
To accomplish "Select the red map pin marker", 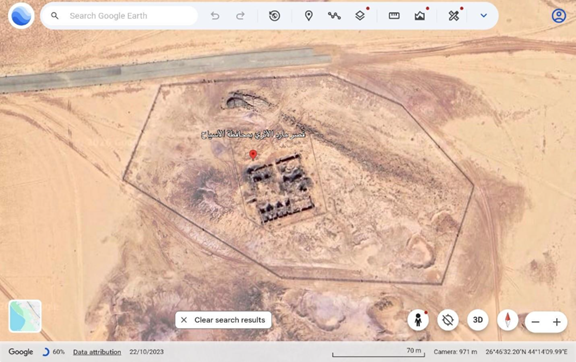I will 253,155.
